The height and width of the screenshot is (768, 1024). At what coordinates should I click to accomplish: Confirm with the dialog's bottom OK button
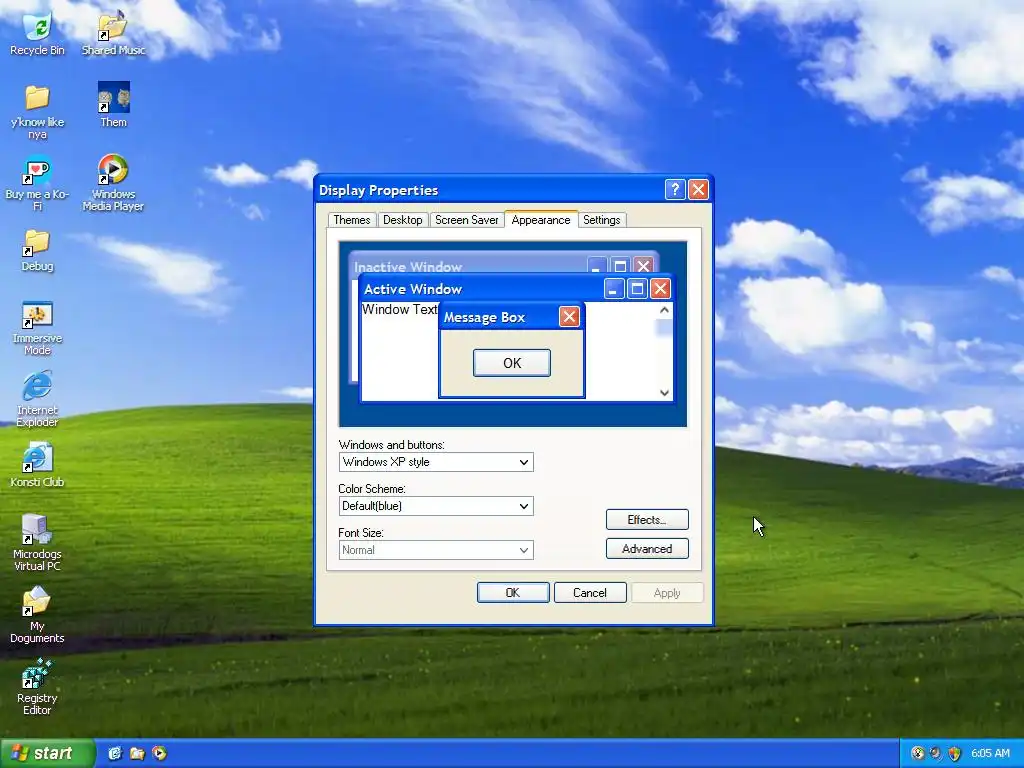tap(513, 592)
